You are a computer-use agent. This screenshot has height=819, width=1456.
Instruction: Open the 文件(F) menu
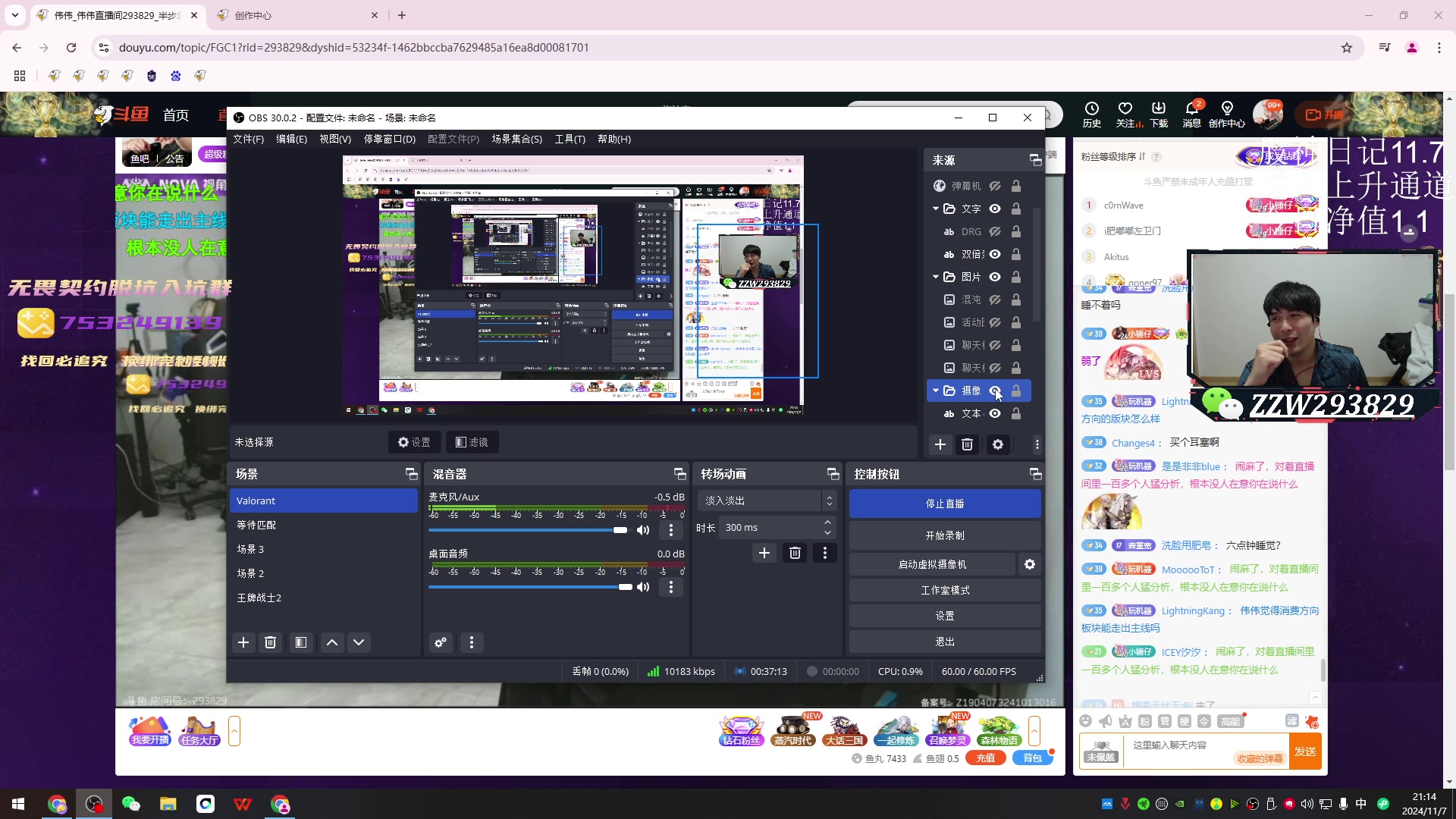(x=248, y=139)
